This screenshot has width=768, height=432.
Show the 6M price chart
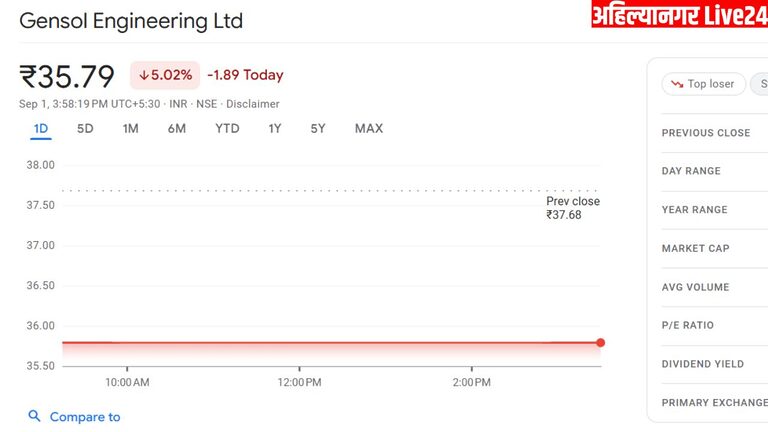coord(177,128)
